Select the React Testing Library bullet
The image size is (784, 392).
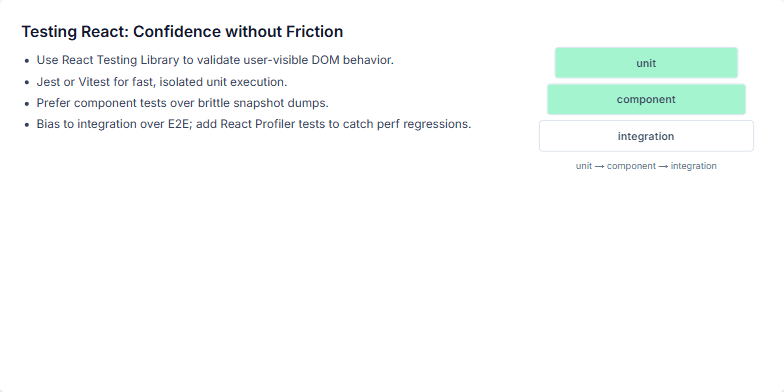click(215, 60)
